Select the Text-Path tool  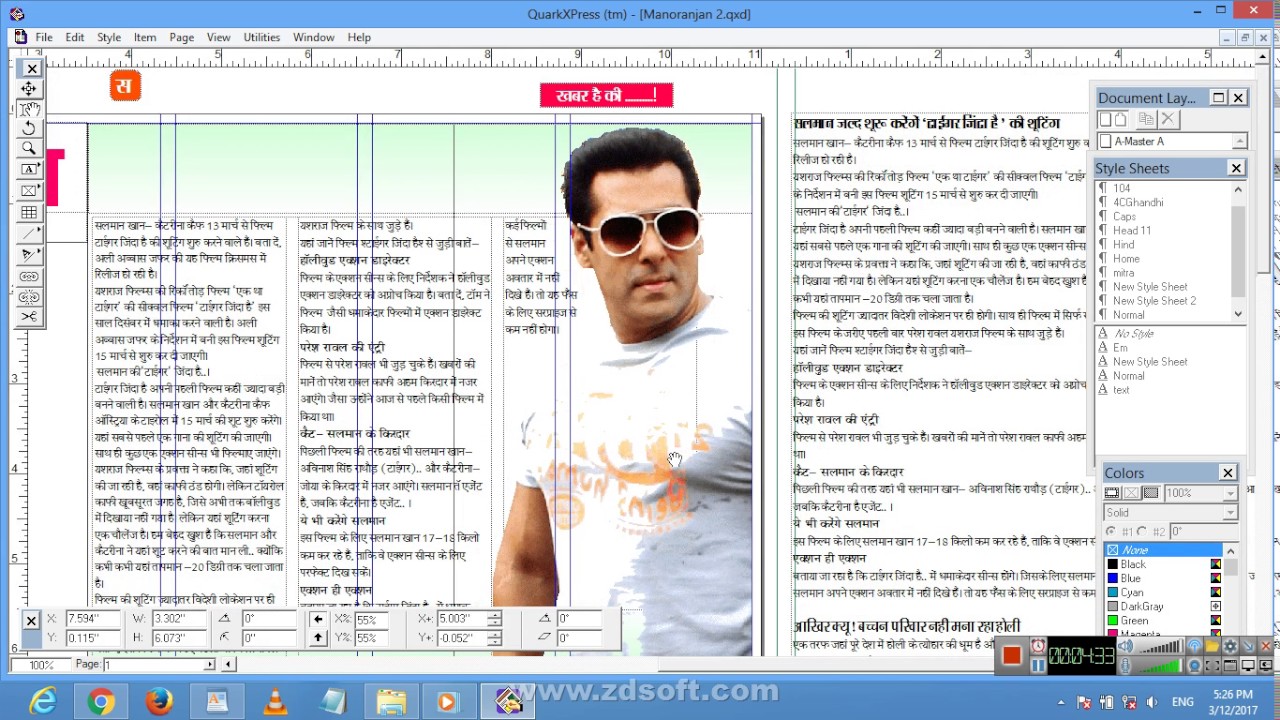(29, 254)
